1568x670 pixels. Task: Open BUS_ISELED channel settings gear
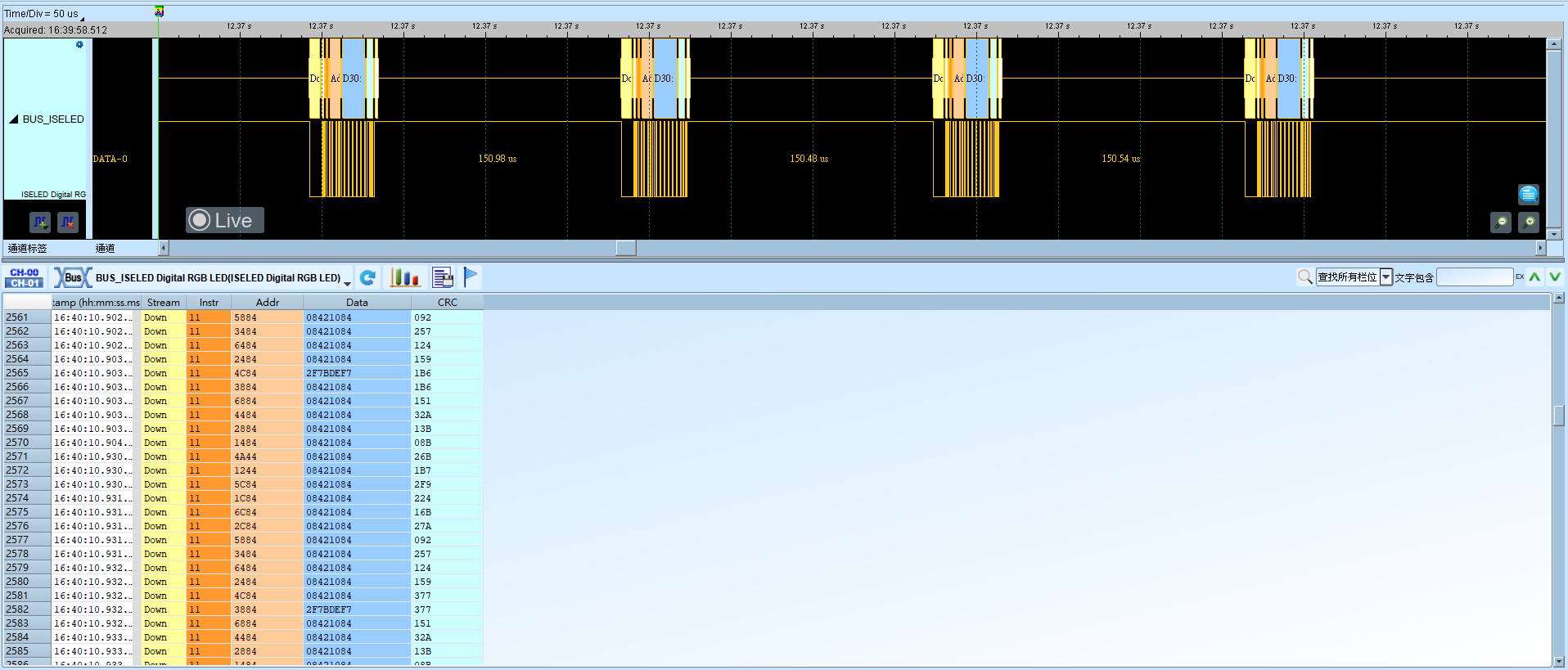tap(79, 45)
